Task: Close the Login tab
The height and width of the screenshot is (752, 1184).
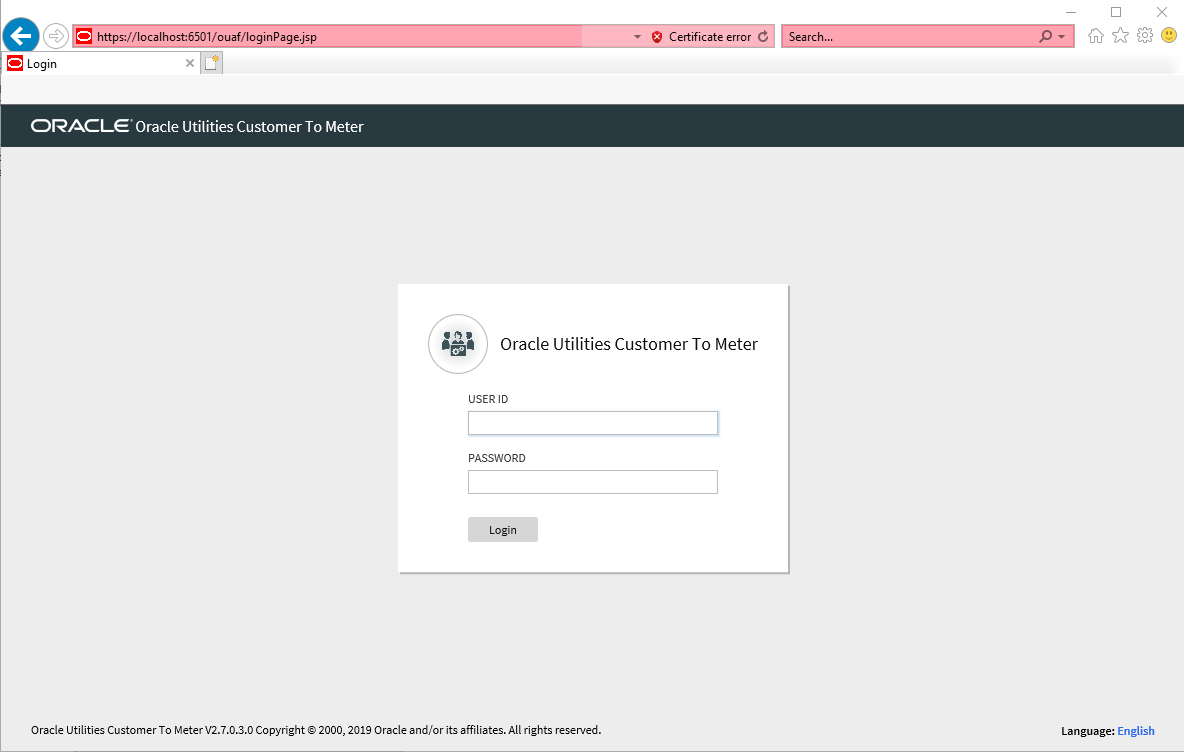Action: [x=190, y=63]
